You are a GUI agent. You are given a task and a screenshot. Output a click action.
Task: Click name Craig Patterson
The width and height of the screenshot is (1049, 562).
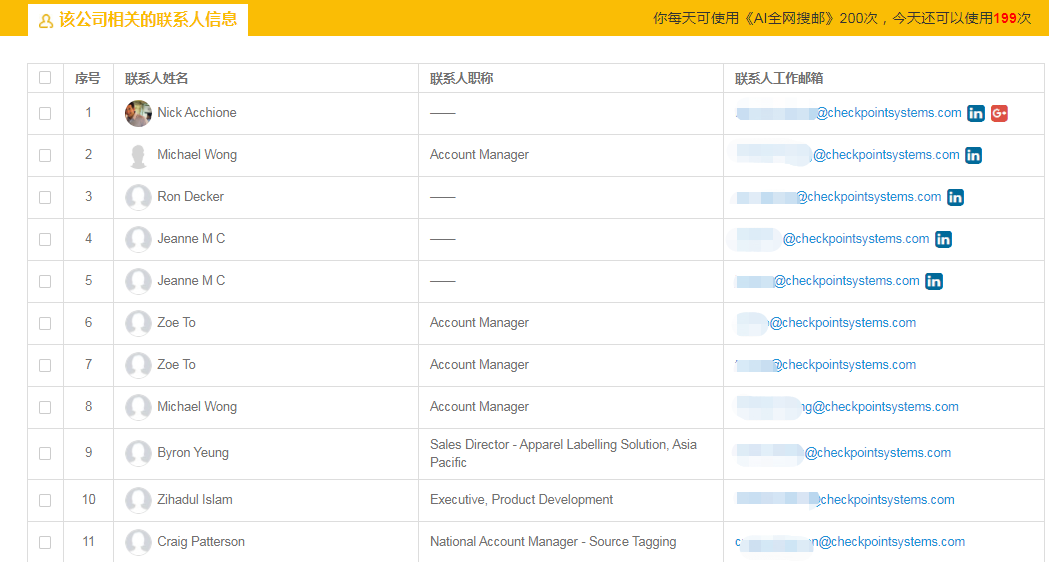[201, 542]
